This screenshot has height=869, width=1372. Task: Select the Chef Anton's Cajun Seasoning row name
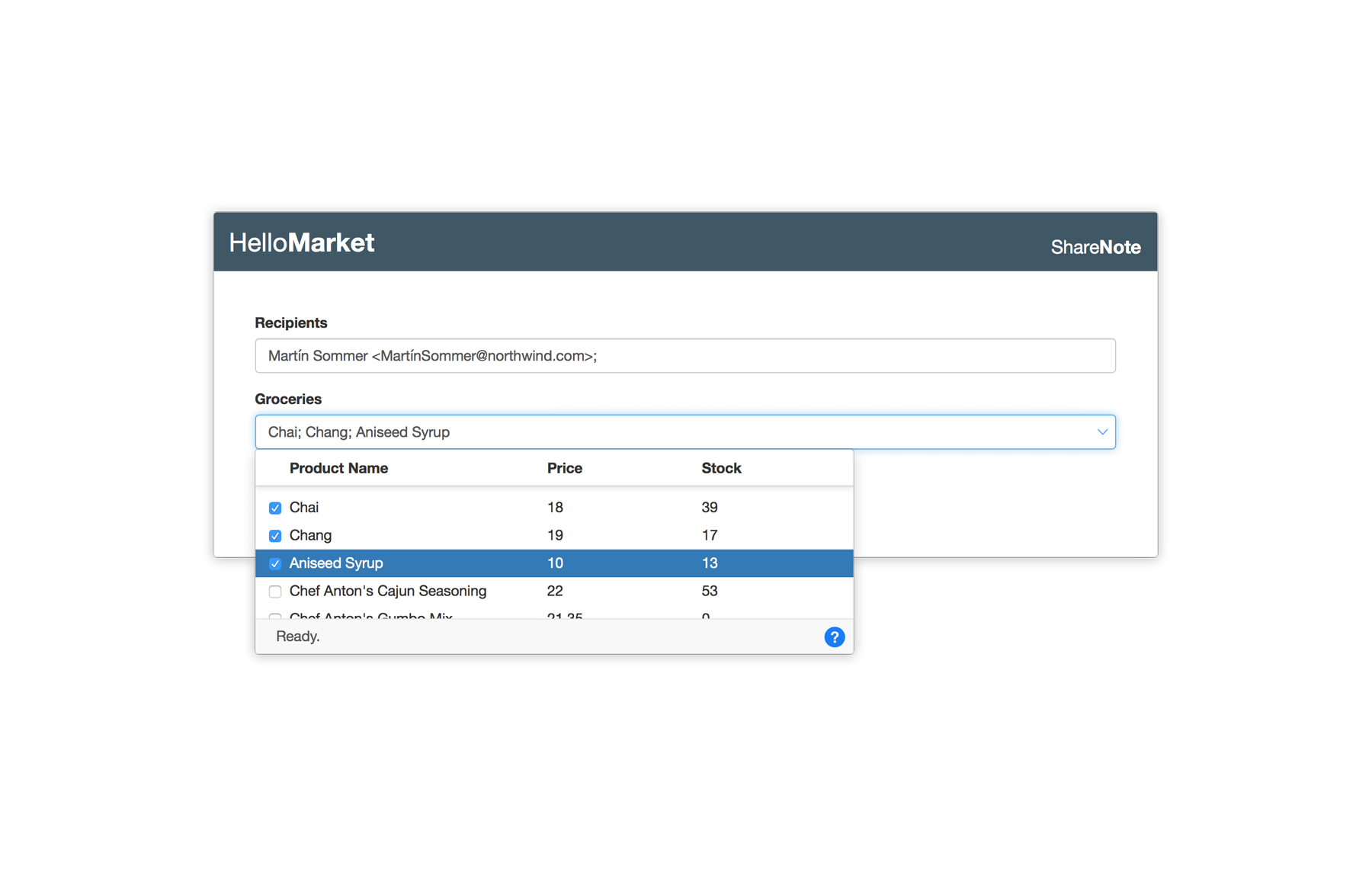pos(387,591)
